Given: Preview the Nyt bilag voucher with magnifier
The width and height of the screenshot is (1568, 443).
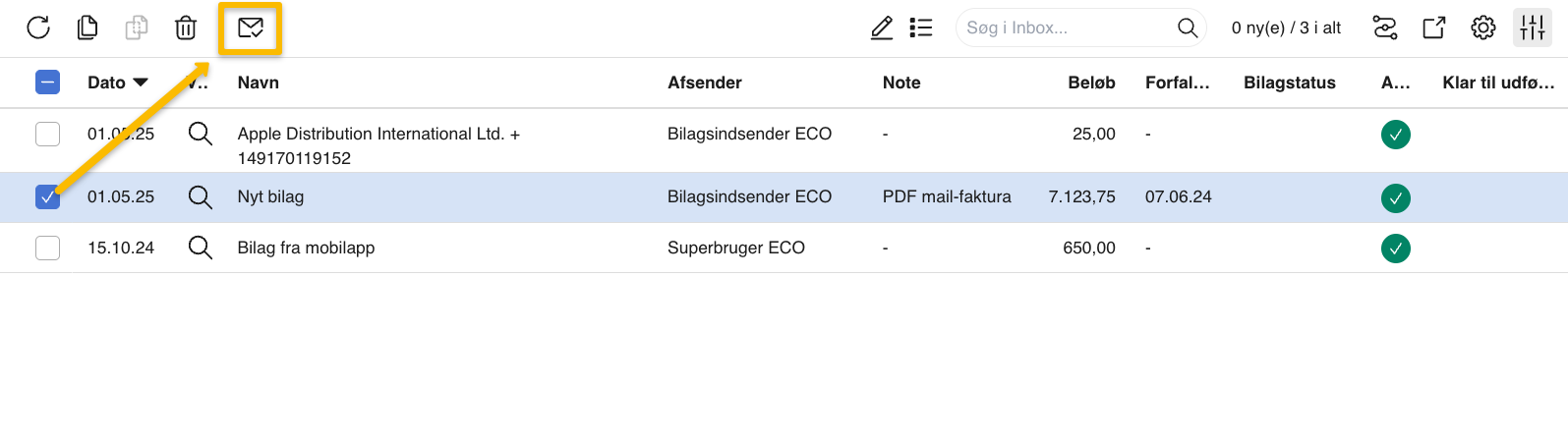Looking at the screenshot, I should [x=201, y=196].
